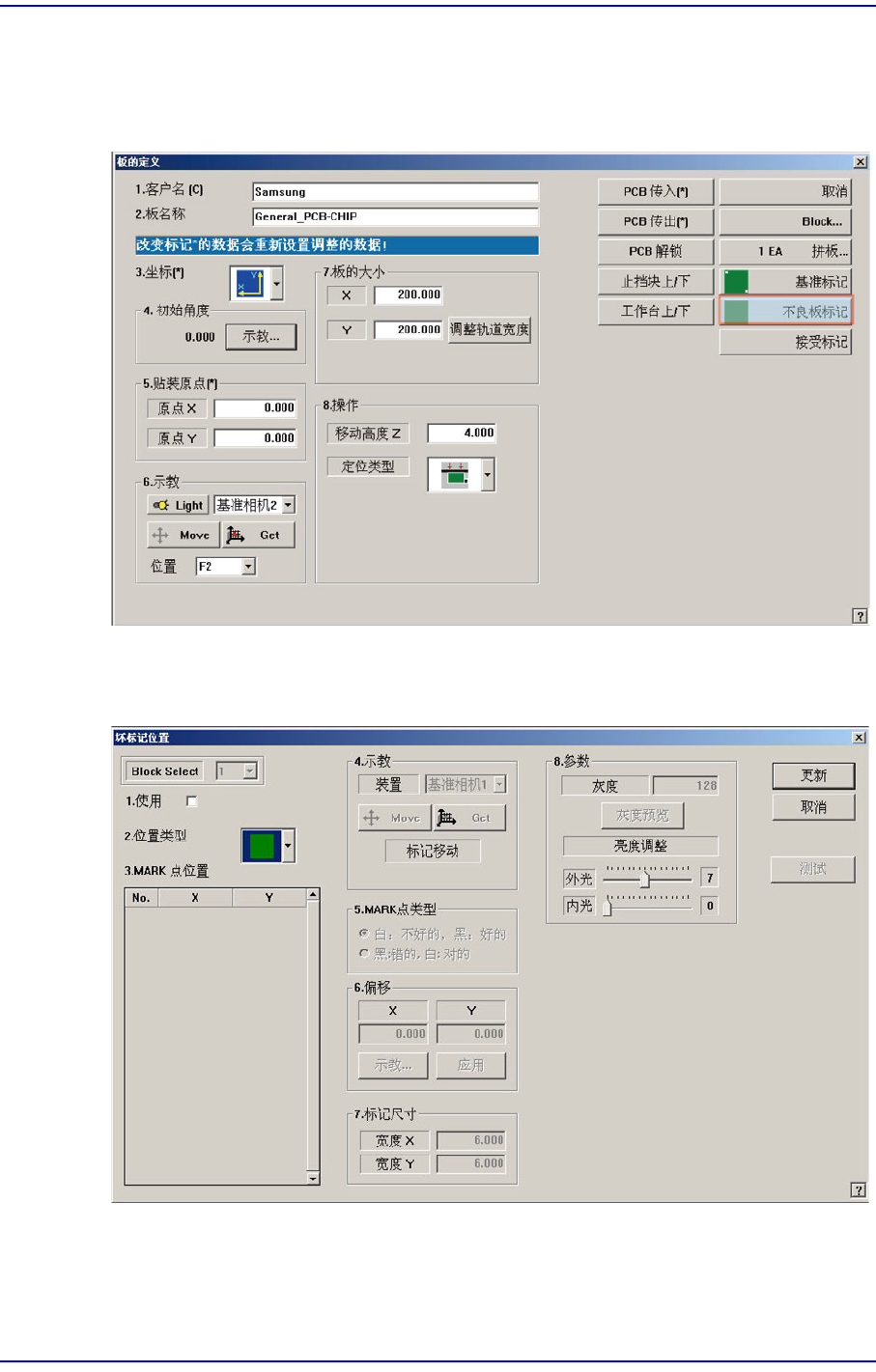876x1372 pixels.
Task: Click the Light button with bulb icon
Action: [178, 505]
